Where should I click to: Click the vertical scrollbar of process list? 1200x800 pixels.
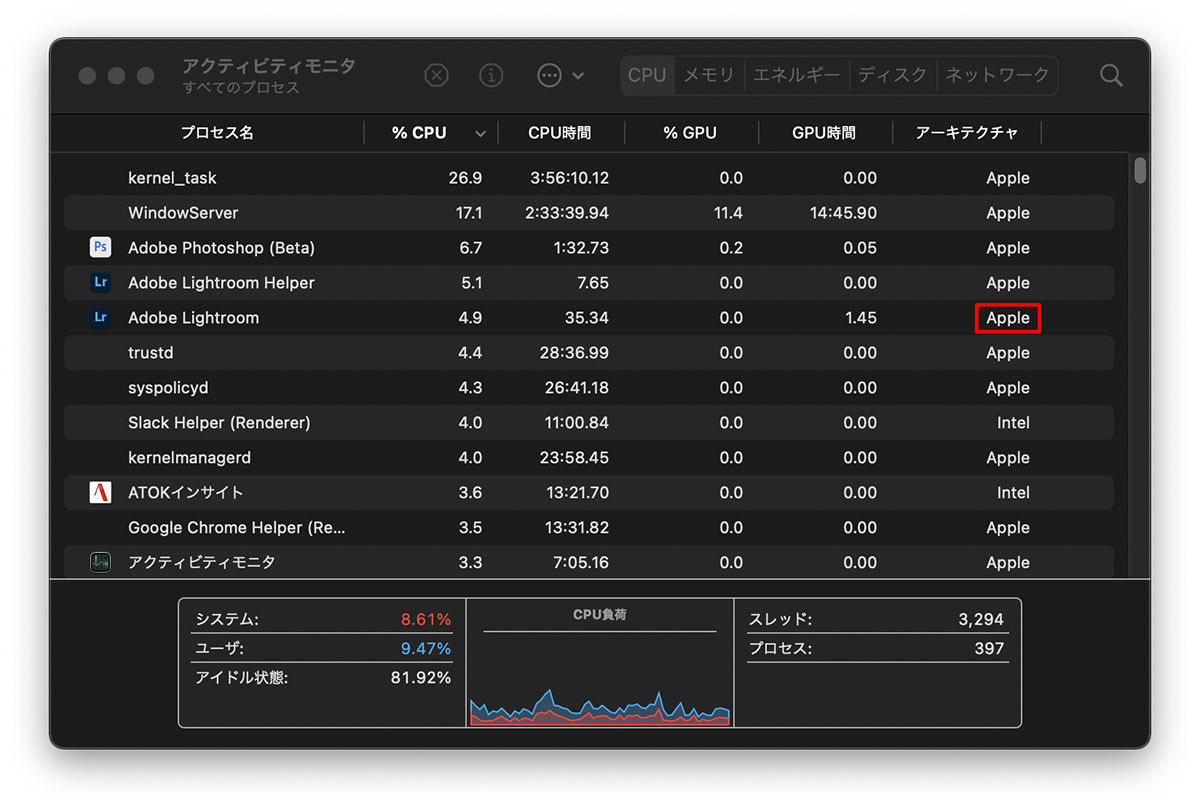click(1141, 170)
